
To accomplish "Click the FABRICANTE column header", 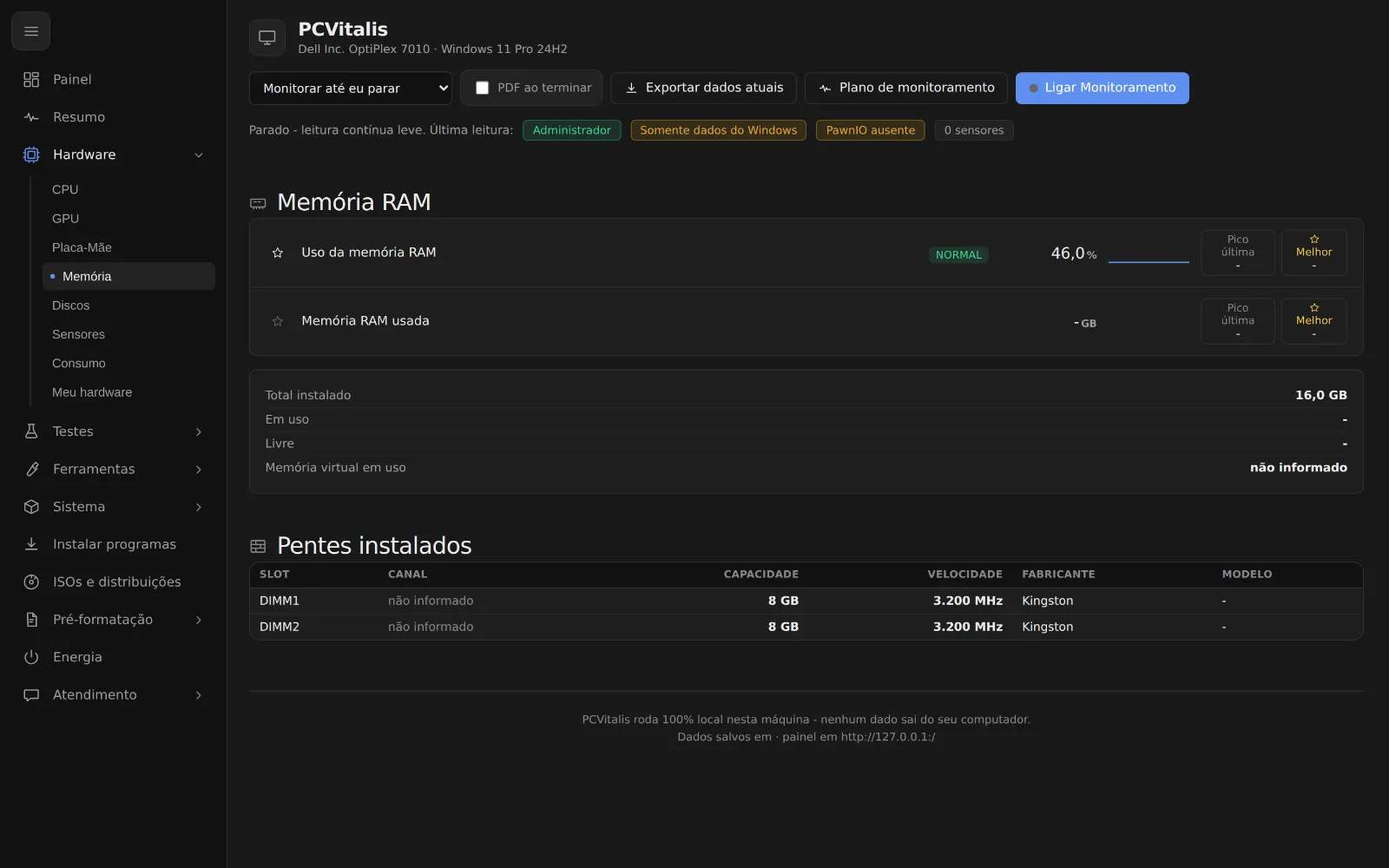I will click(1058, 575).
